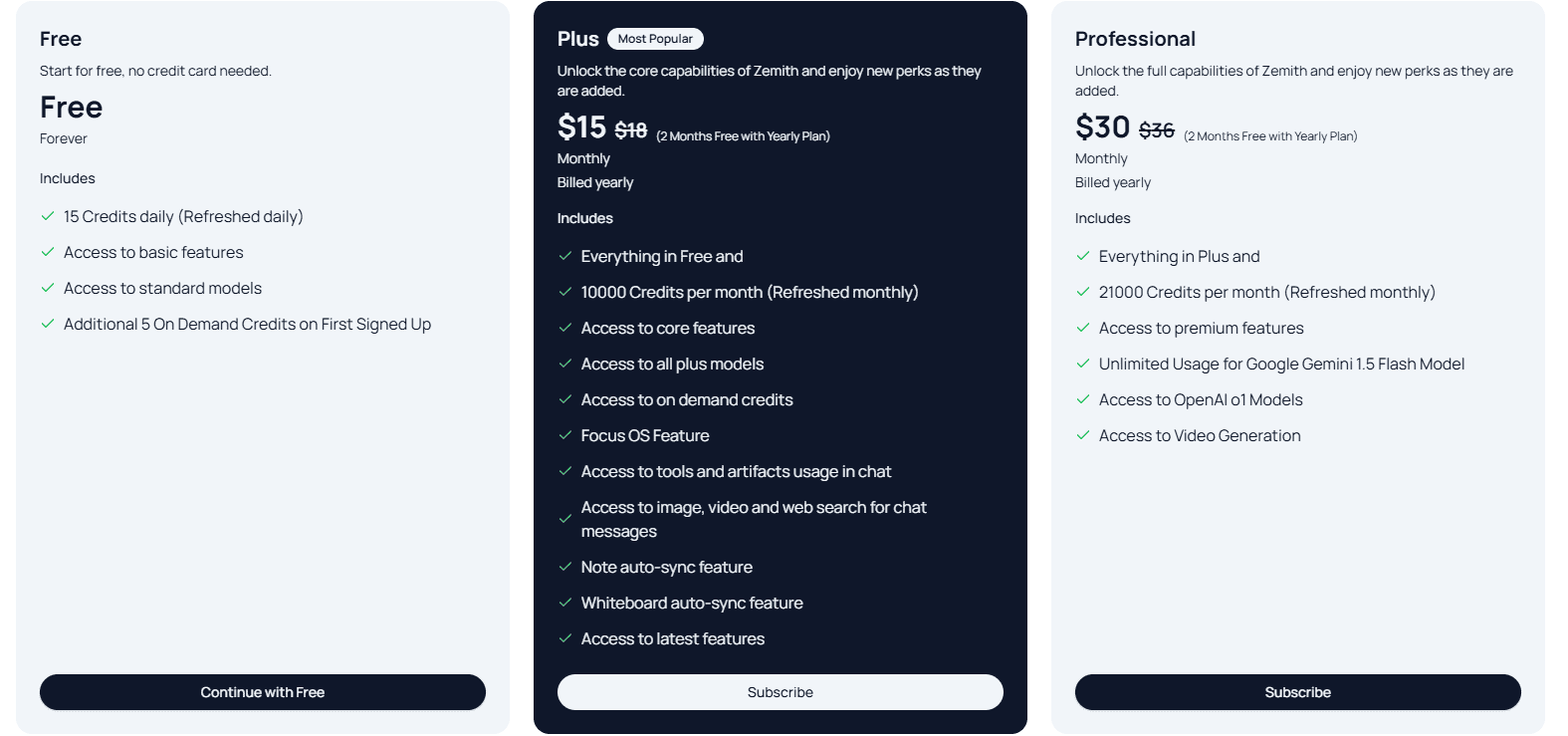Click the Most Popular badge
1568x736 pixels.
pyautogui.click(x=655, y=39)
